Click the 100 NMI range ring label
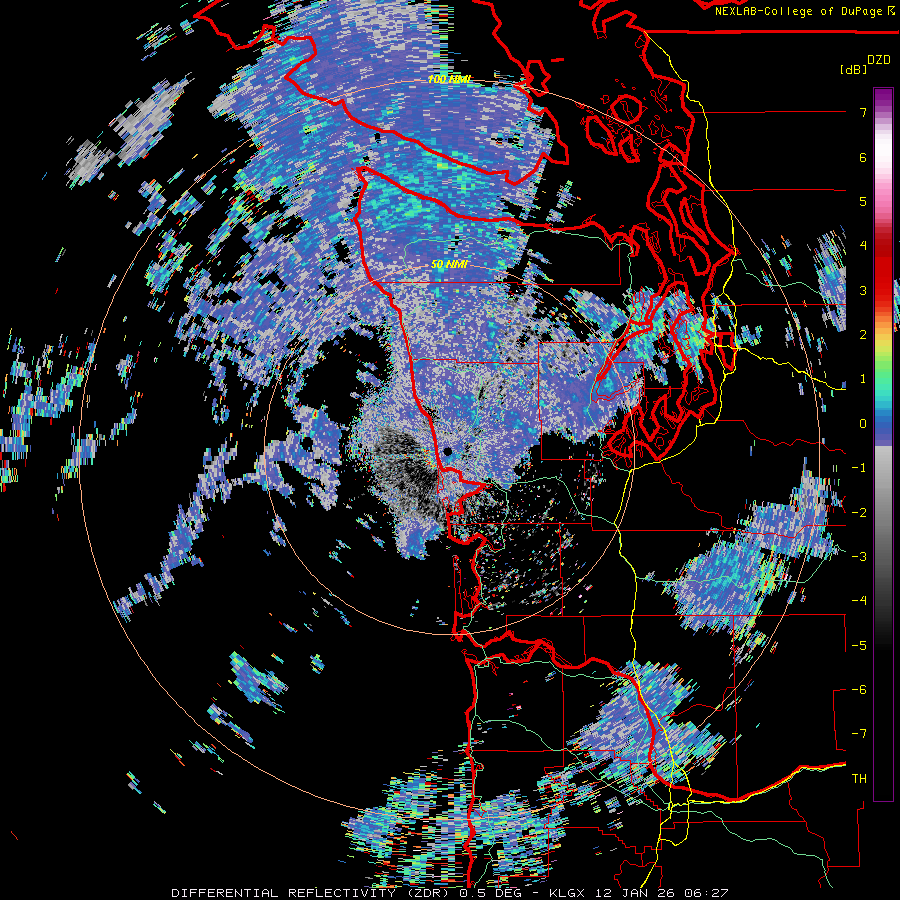The width and height of the screenshot is (900, 900). point(449,79)
